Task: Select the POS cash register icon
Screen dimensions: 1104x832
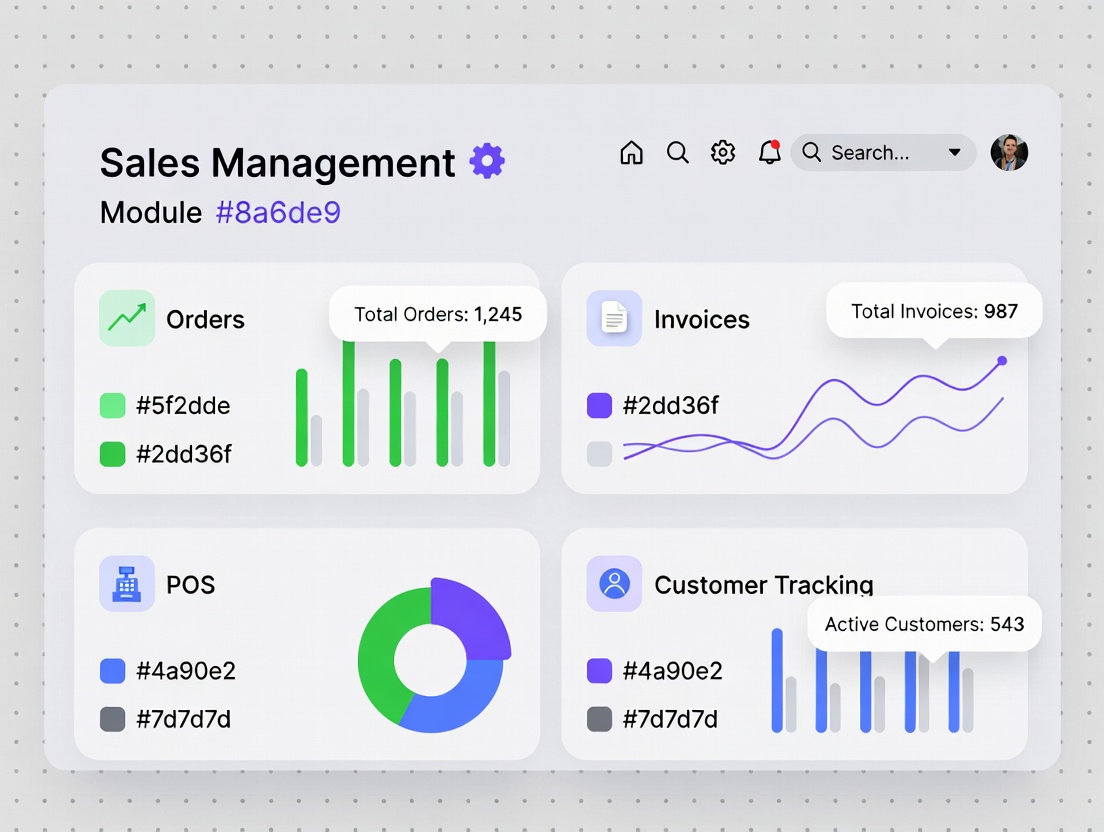Action: (127, 583)
